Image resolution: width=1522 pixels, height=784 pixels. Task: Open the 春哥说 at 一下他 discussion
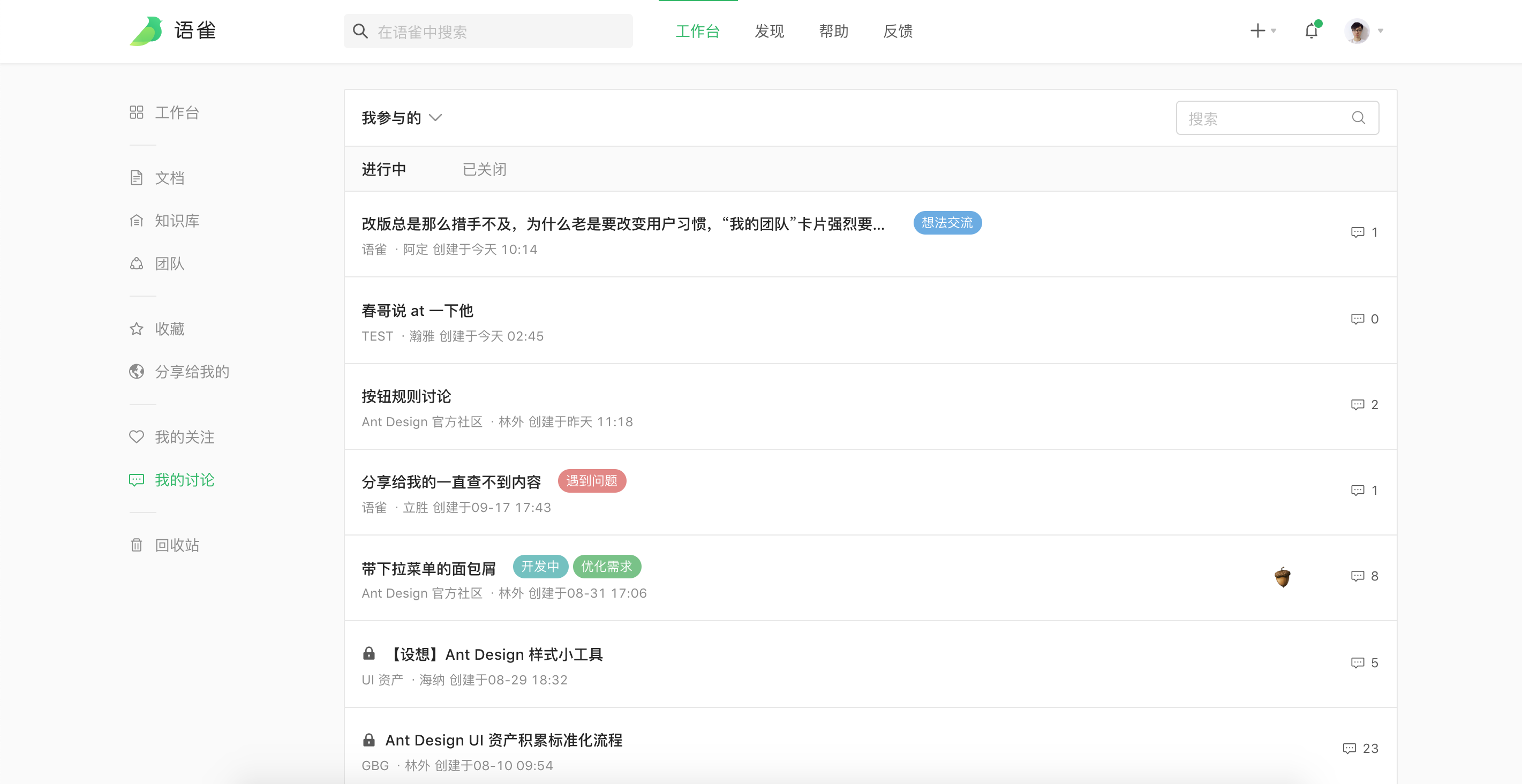417,311
